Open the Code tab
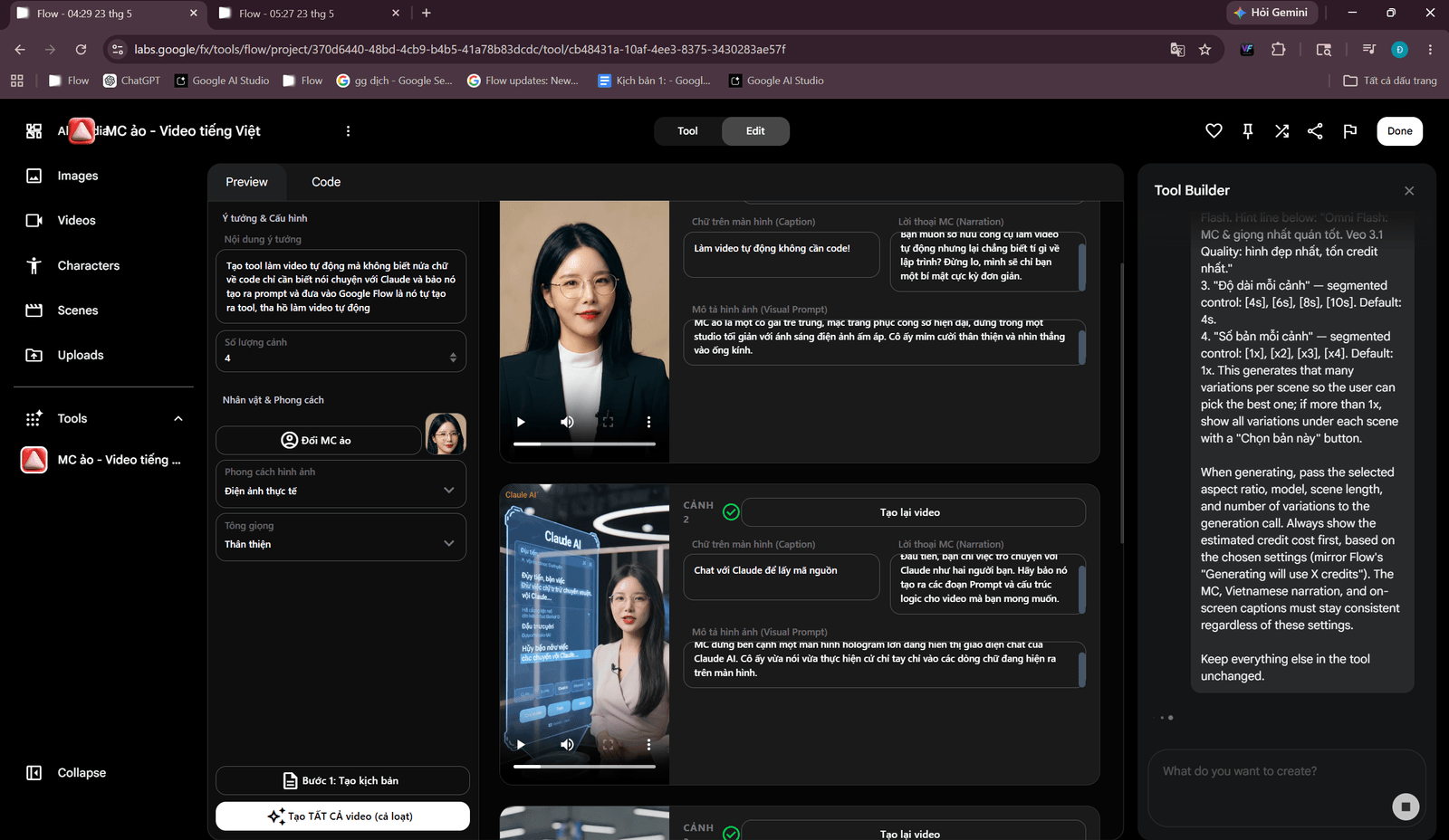1449x840 pixels. (x=326, y=182)
